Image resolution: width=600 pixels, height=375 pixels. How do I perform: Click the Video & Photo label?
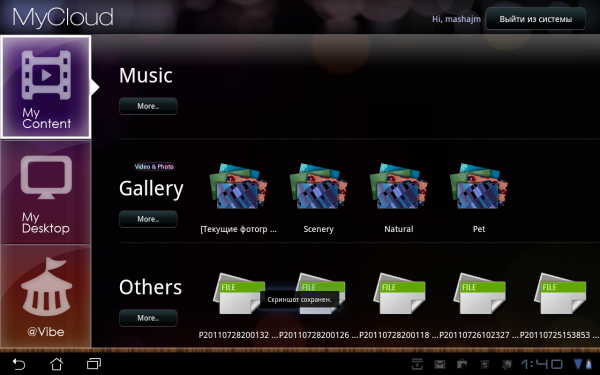point(154,166)
